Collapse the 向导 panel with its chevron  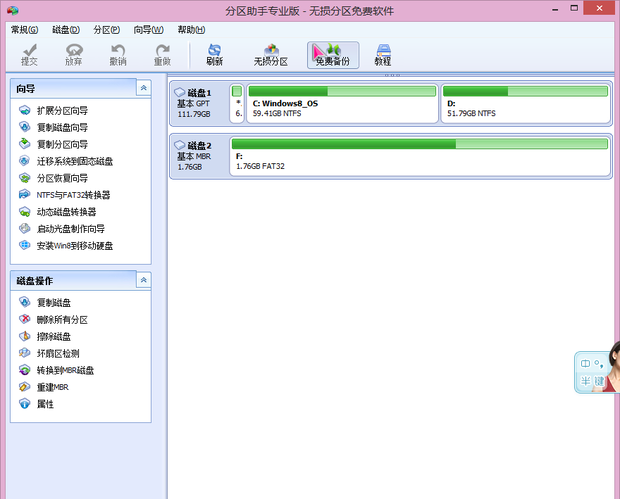tap(143, 89)
